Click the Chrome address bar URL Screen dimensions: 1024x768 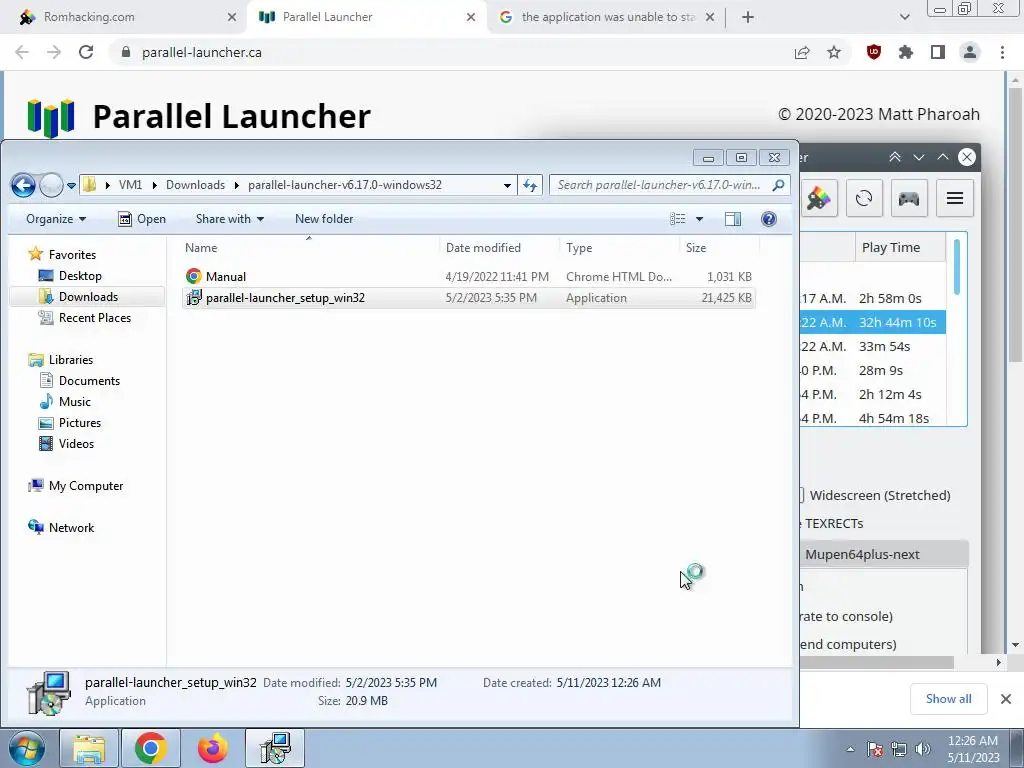pos(202,52)
